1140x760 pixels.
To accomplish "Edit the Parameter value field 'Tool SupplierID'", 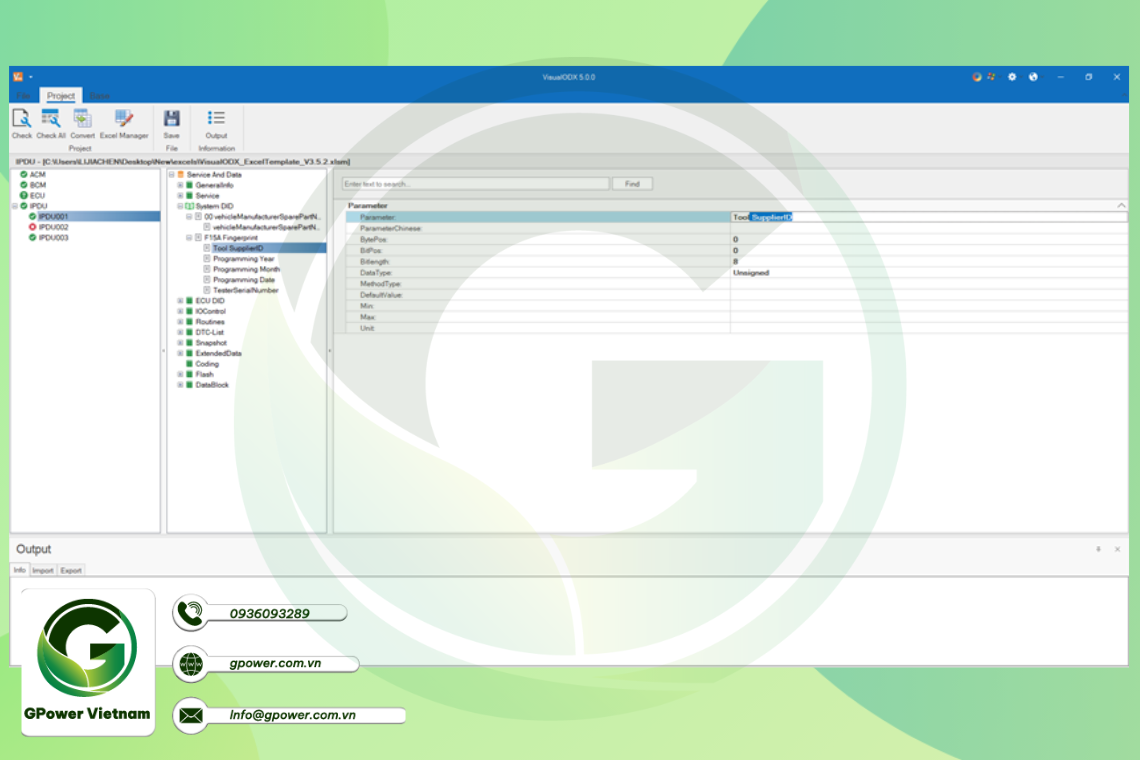I will pos(929,217).
